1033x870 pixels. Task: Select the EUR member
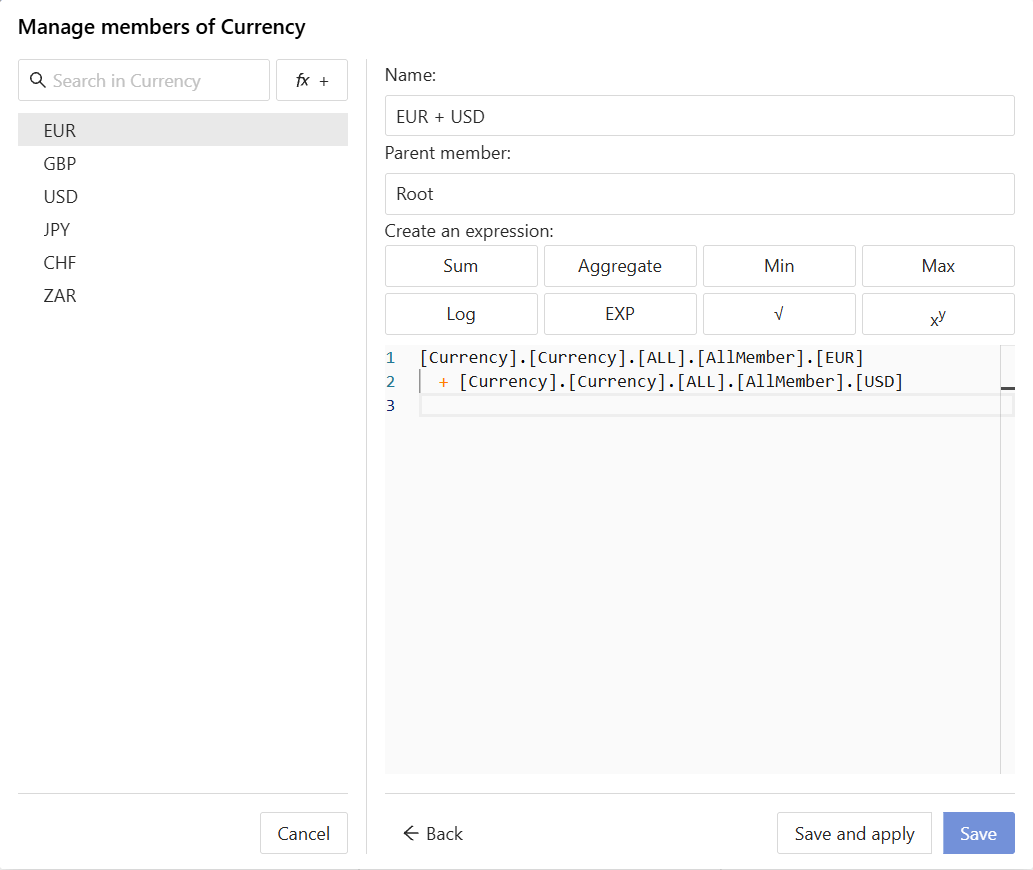(x=183, y=130)
